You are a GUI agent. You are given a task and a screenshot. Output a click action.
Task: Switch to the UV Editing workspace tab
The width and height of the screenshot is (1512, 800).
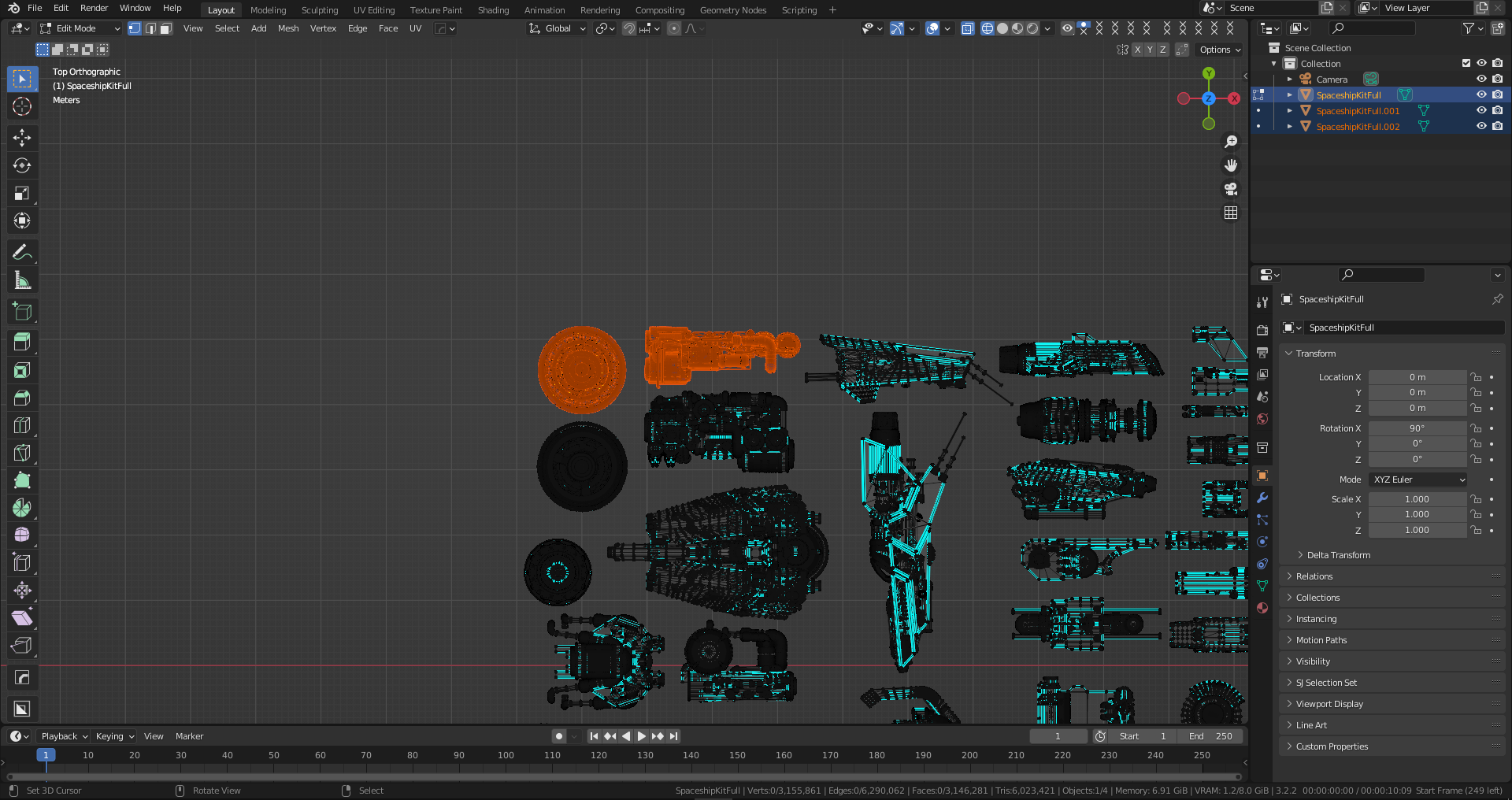click(374, 10)
